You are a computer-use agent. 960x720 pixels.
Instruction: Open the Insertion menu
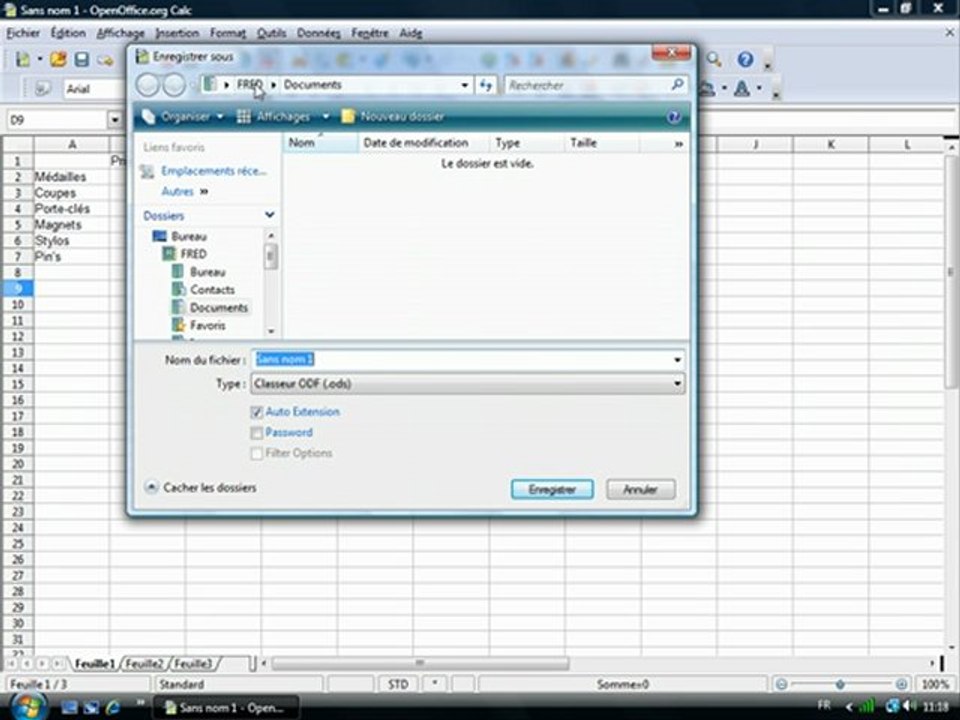pyautogui.click(x=177, y=33)
